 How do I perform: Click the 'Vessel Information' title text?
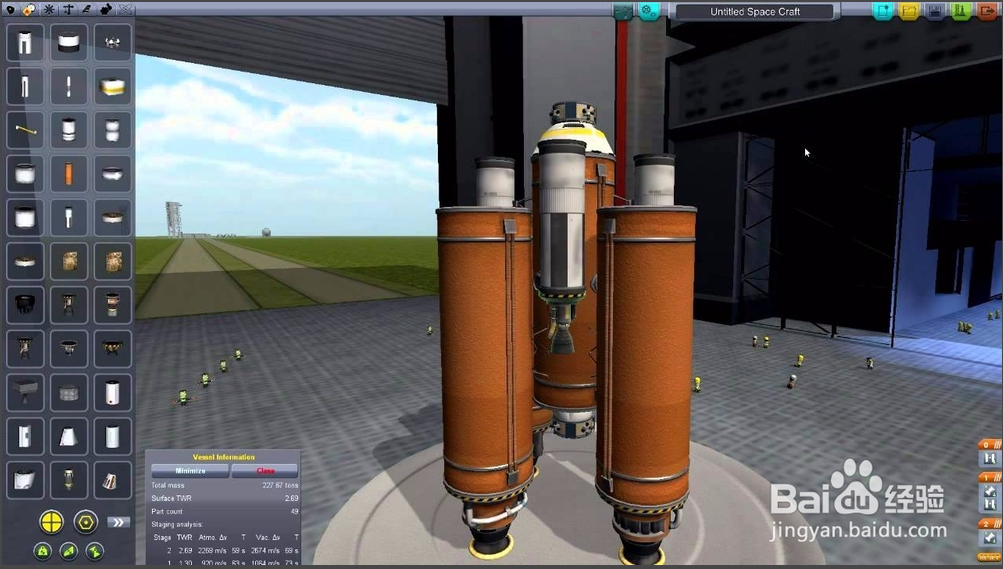[x=224, y=457]
